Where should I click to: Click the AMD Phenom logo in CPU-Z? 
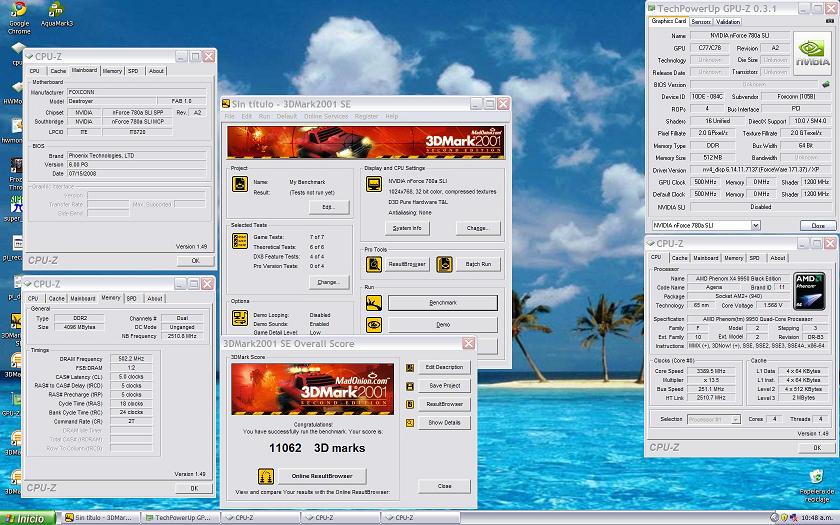tap(810, 292)
